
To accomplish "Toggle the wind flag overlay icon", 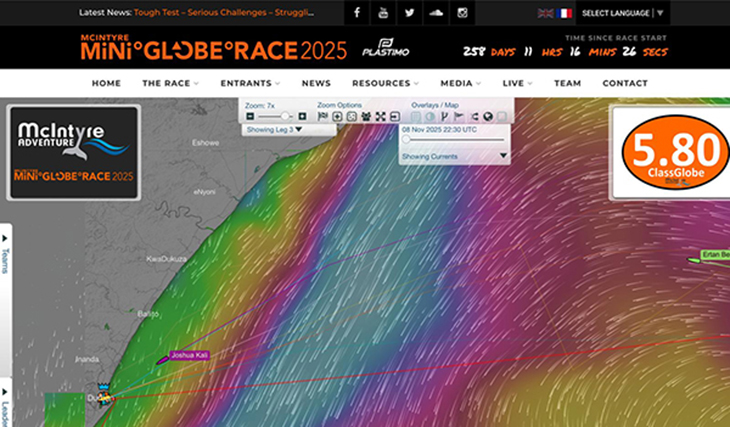I will click(459, 117).
